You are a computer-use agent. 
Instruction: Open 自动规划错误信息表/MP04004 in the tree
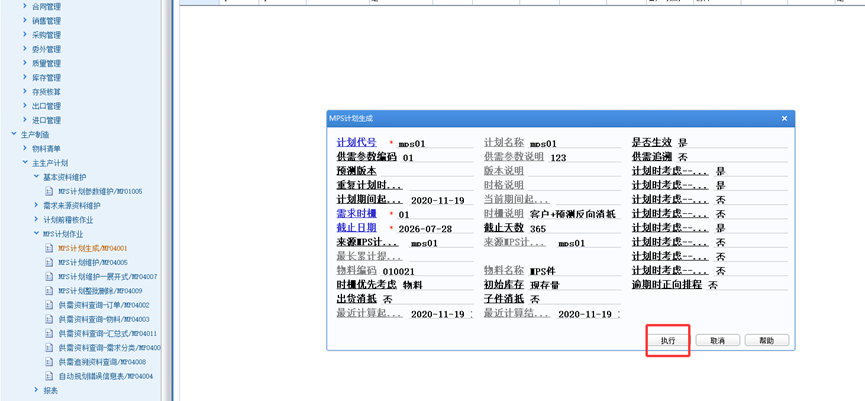click(x=105, y=376)
